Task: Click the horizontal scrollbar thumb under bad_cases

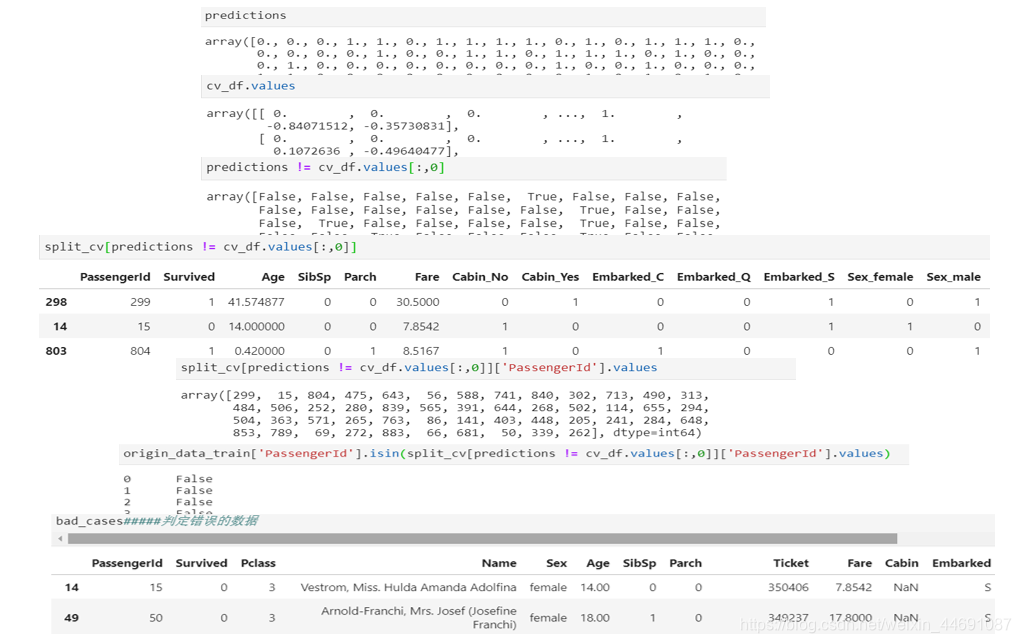Action: click(x=483, y=539)
